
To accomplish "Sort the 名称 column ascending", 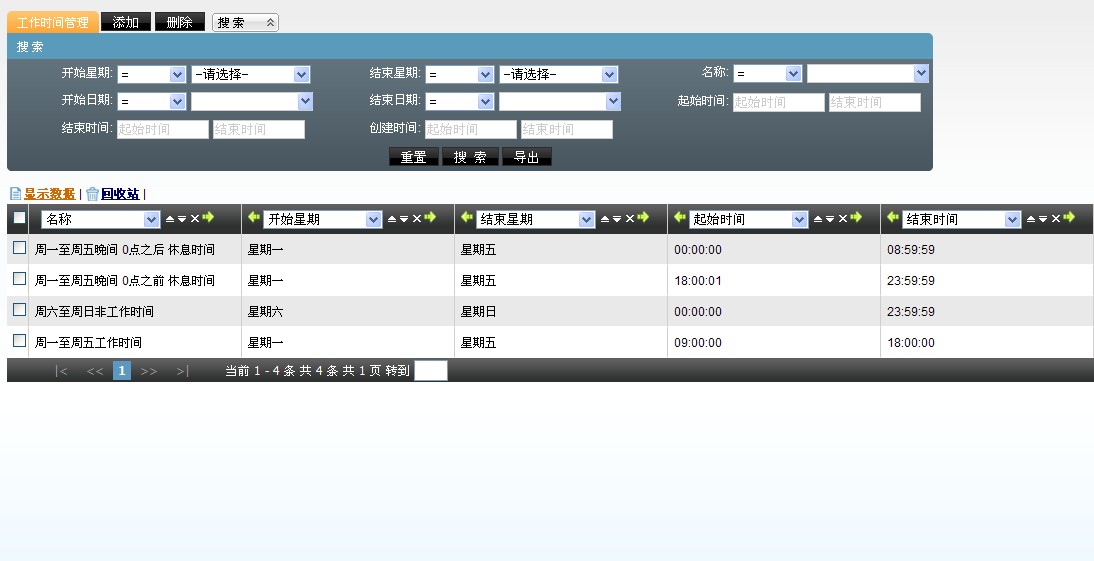I will (169, 219).
